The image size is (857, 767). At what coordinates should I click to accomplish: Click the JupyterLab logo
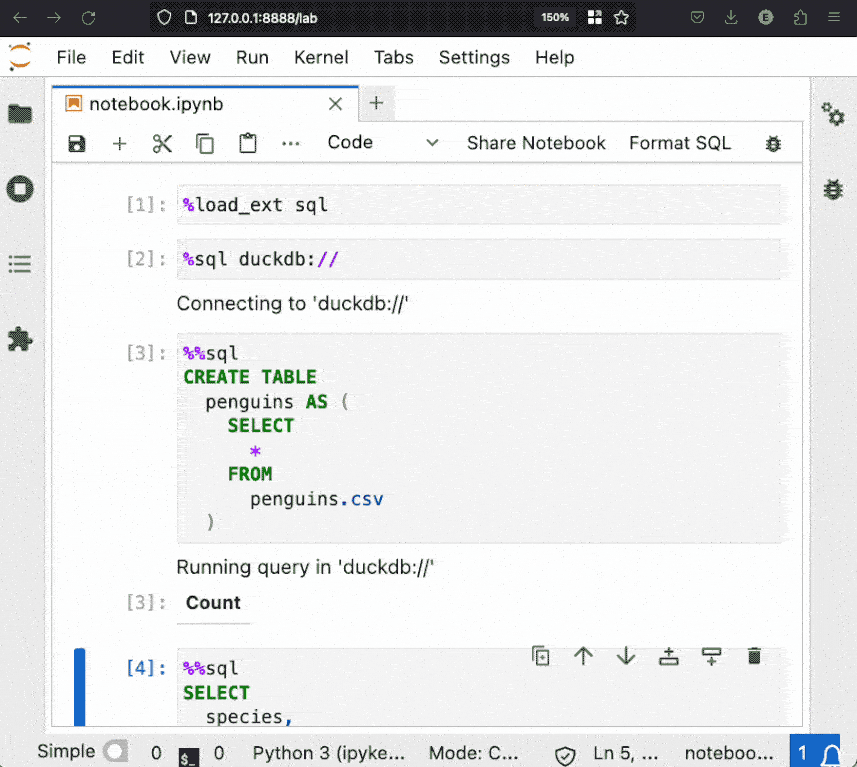20,57
